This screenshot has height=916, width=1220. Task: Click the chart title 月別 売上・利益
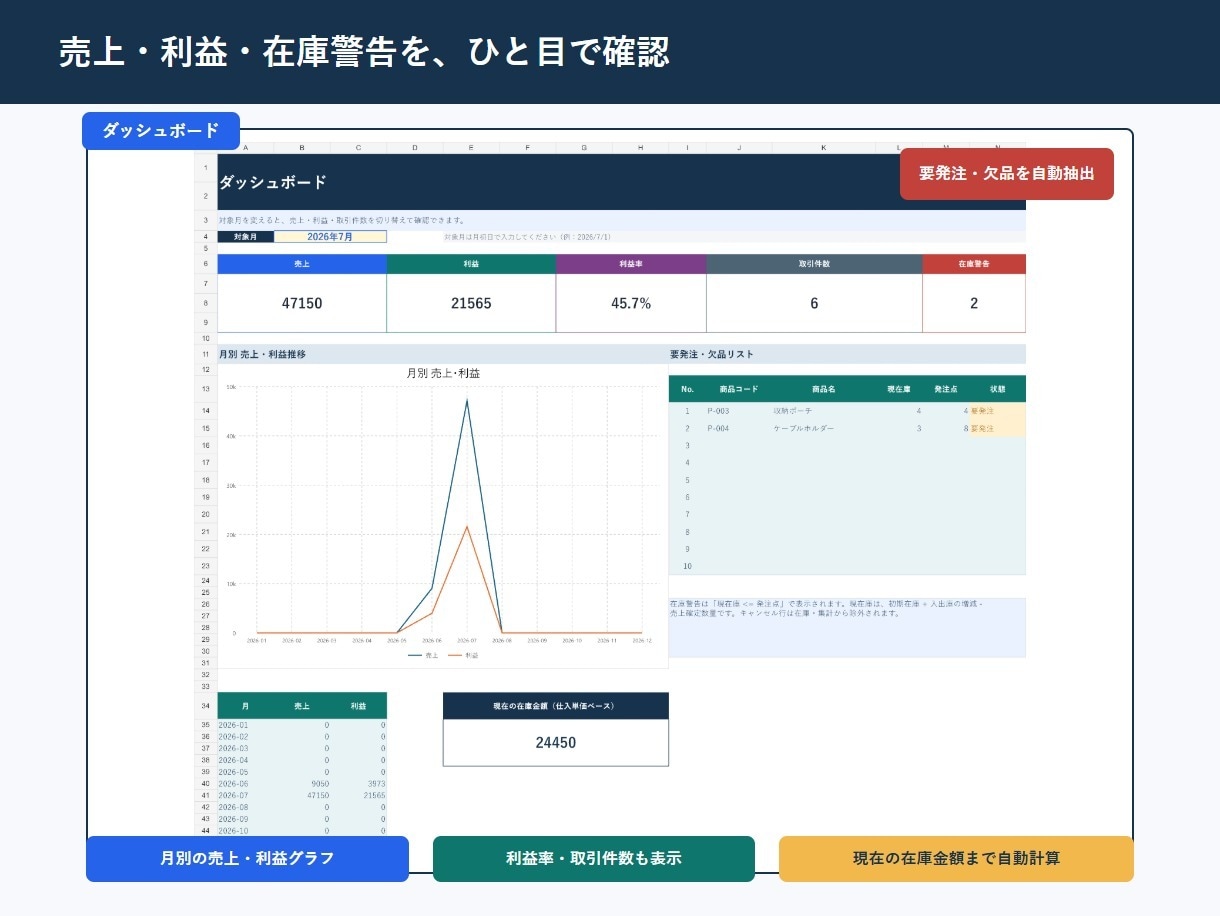click(x=443, y=373)
